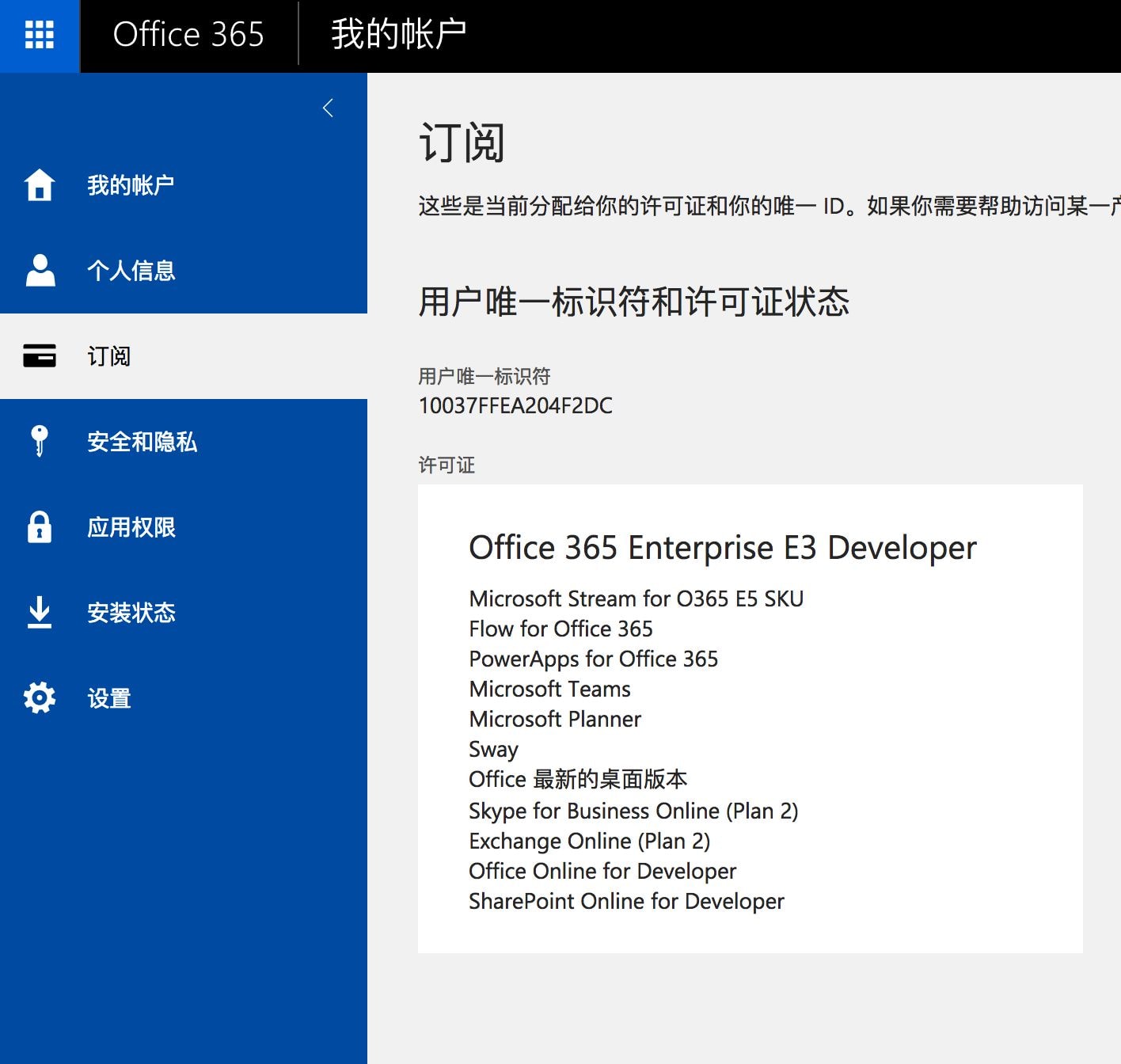Click Microsoft Stream for O365 E5 SKU

click(x=636, y=598)
